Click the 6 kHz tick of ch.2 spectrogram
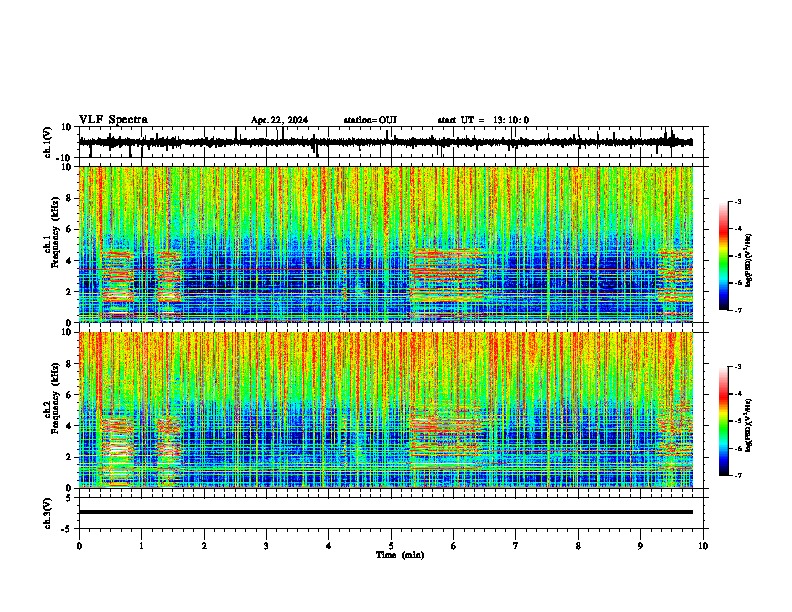This screenshot has height=612, width=792. 69,395
